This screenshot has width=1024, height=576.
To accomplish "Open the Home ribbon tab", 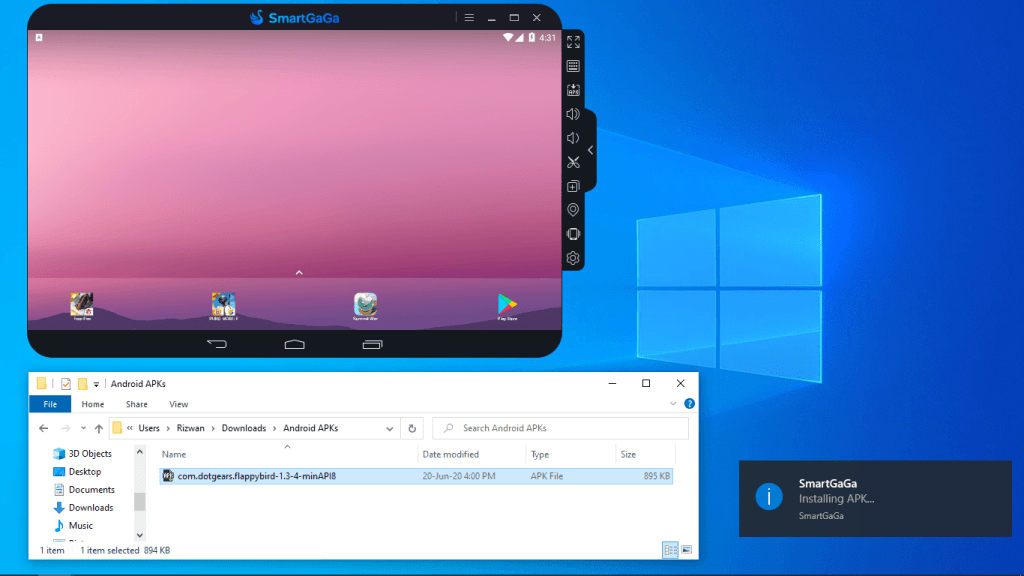I will [93, 404].
